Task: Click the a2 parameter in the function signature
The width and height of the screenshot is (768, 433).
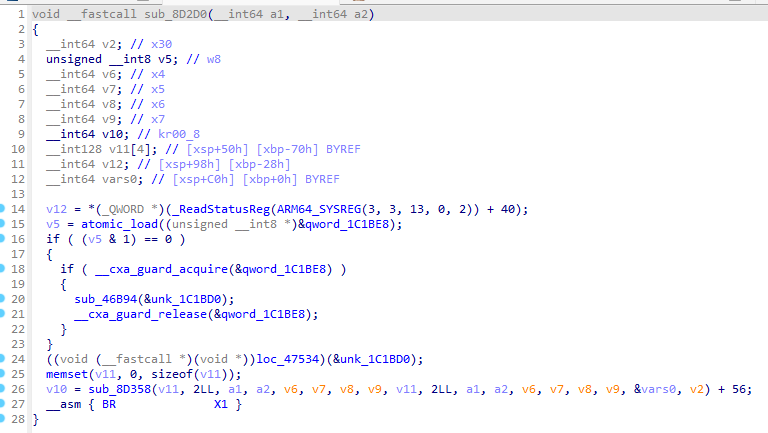Action: pos(360,14)
